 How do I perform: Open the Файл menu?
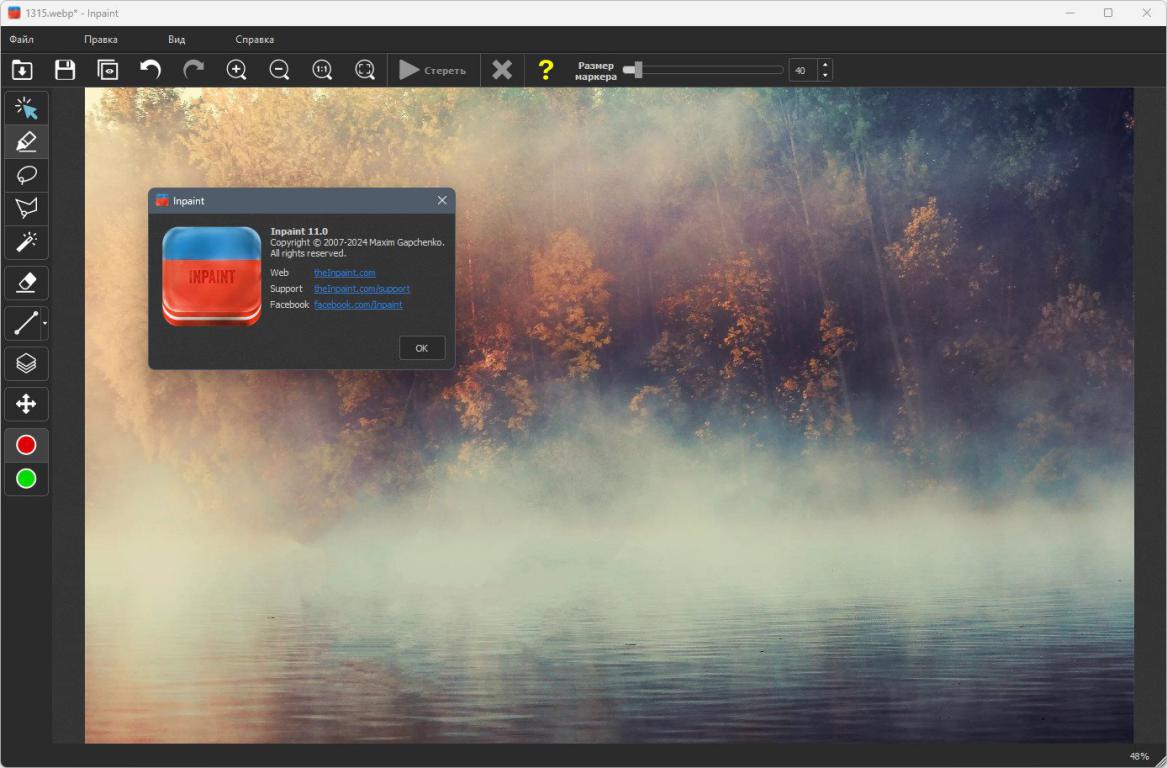(x=22, y=40)
